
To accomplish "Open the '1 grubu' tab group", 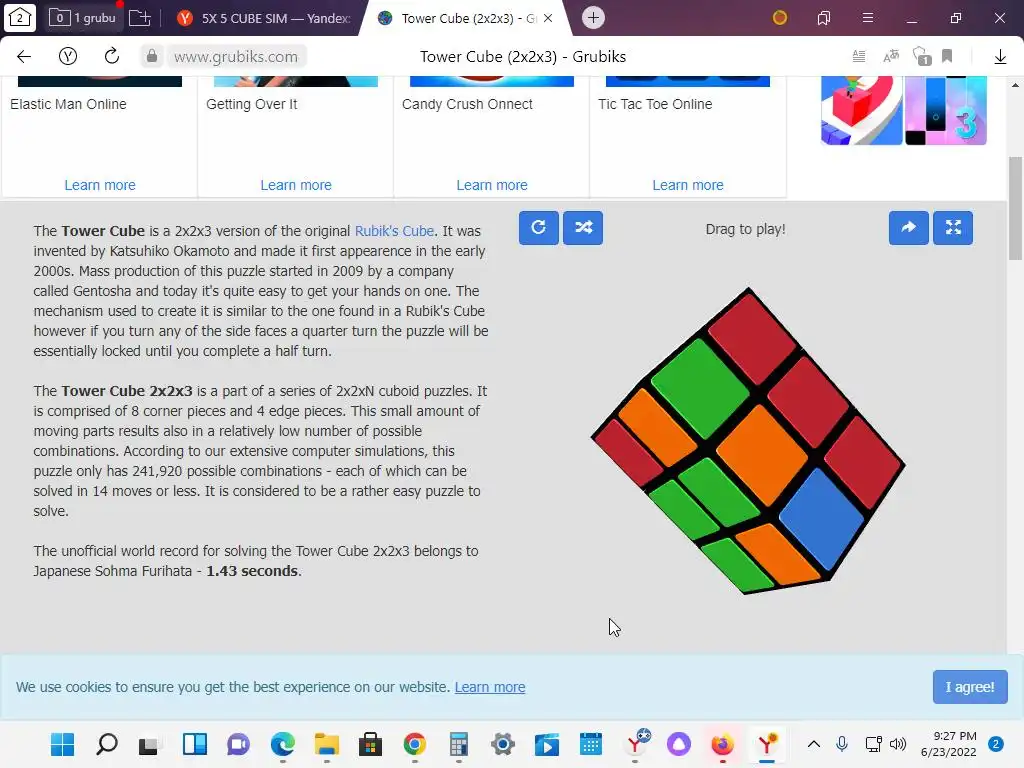I will (82, 18).
